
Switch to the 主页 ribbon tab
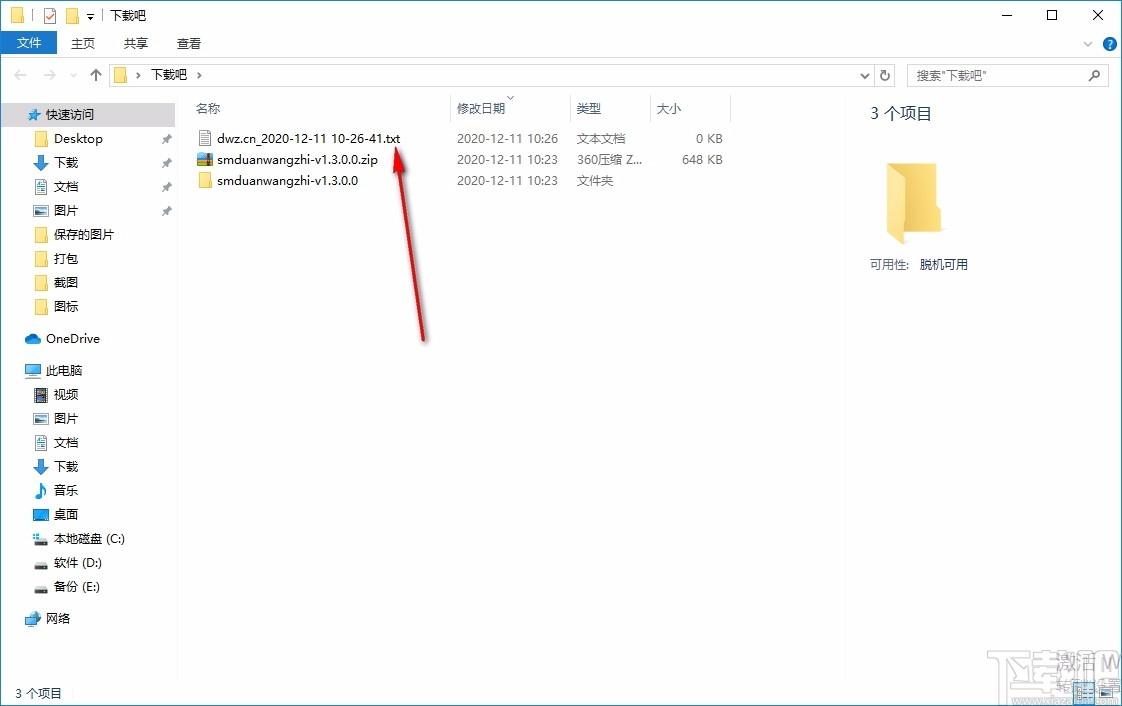pos(83,44)
